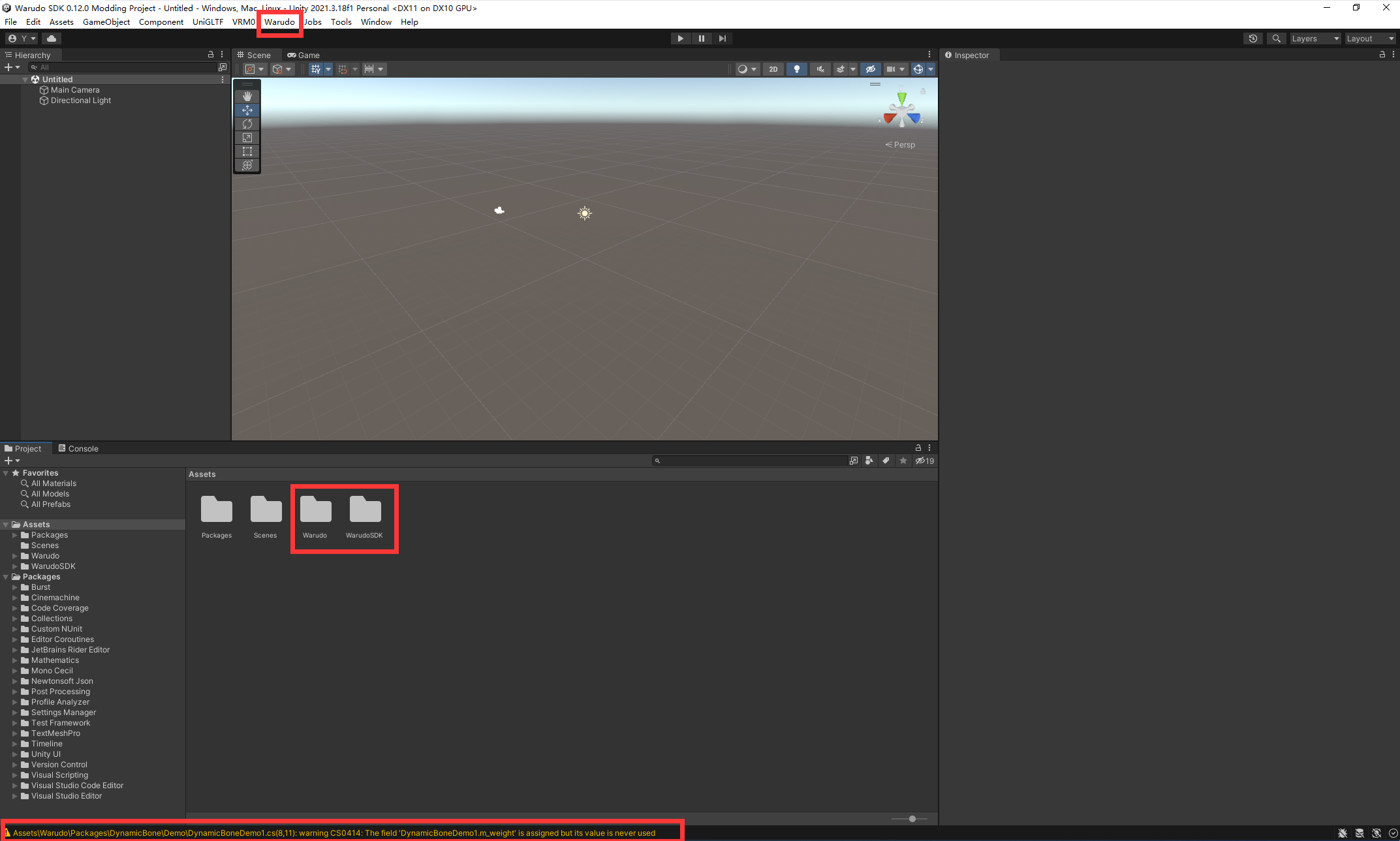Select the Move tool

247,110
